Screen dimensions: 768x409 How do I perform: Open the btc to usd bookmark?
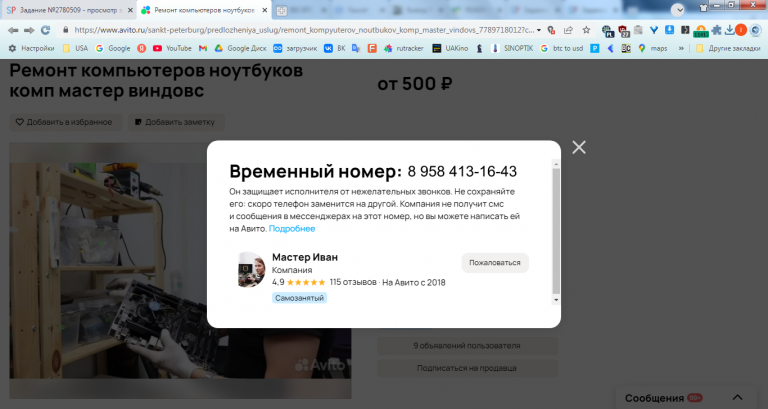pyautogui.click(x=562, y=48)
